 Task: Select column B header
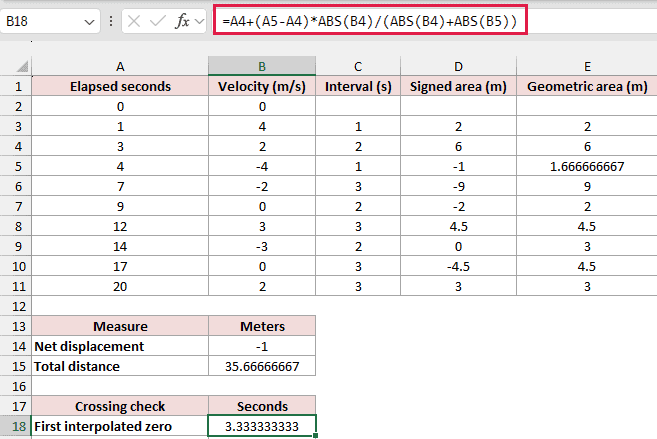[262, 66]
